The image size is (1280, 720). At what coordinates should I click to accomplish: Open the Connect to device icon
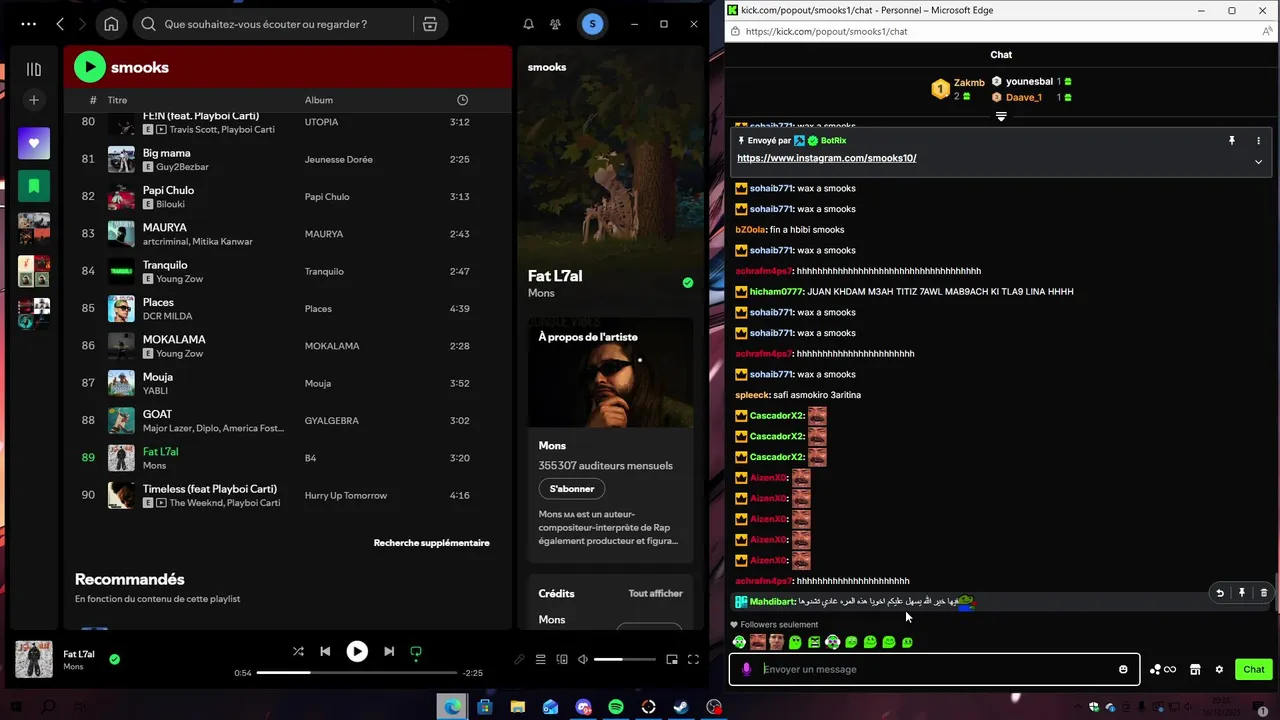(562, 659)
